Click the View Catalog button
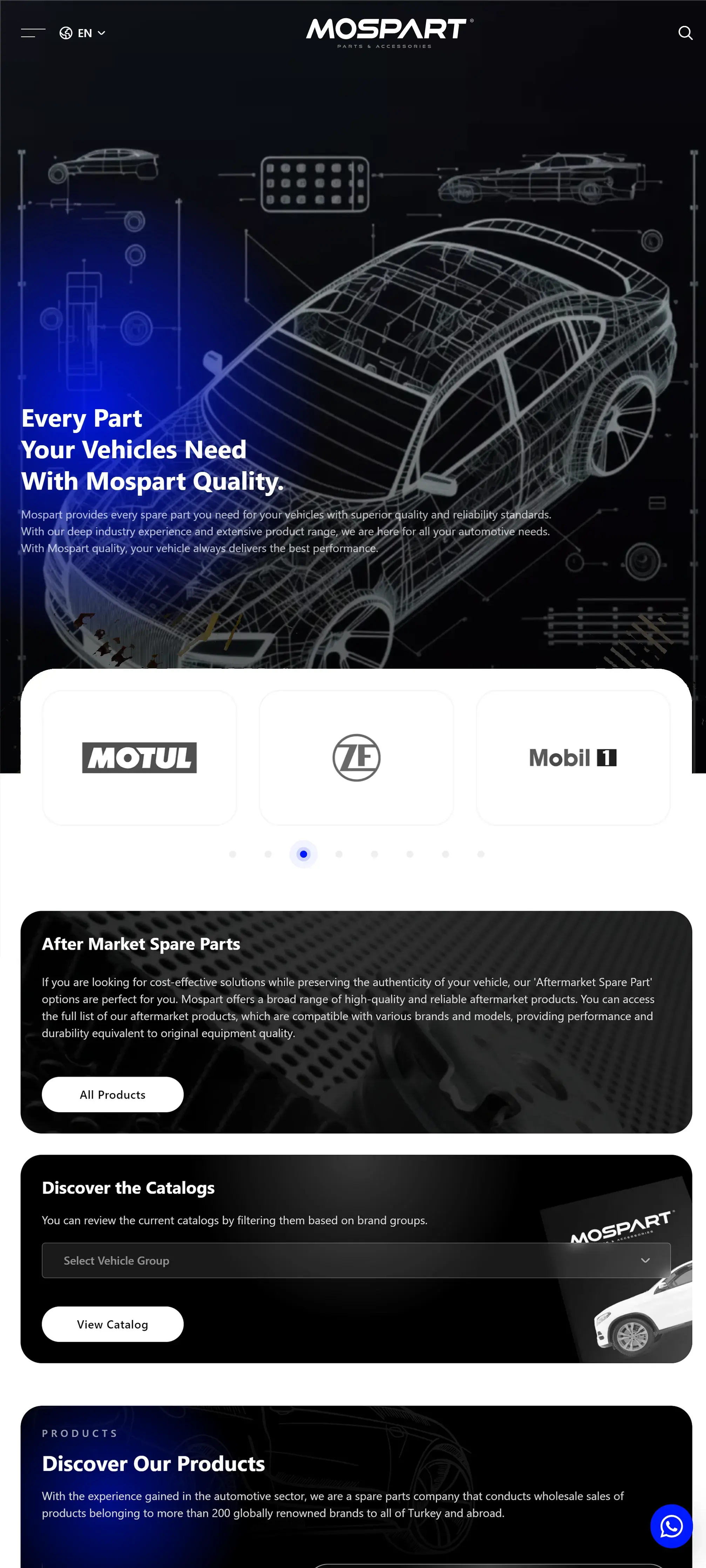This screenshot has width=706, height=1568. (x=112, y=1324)
